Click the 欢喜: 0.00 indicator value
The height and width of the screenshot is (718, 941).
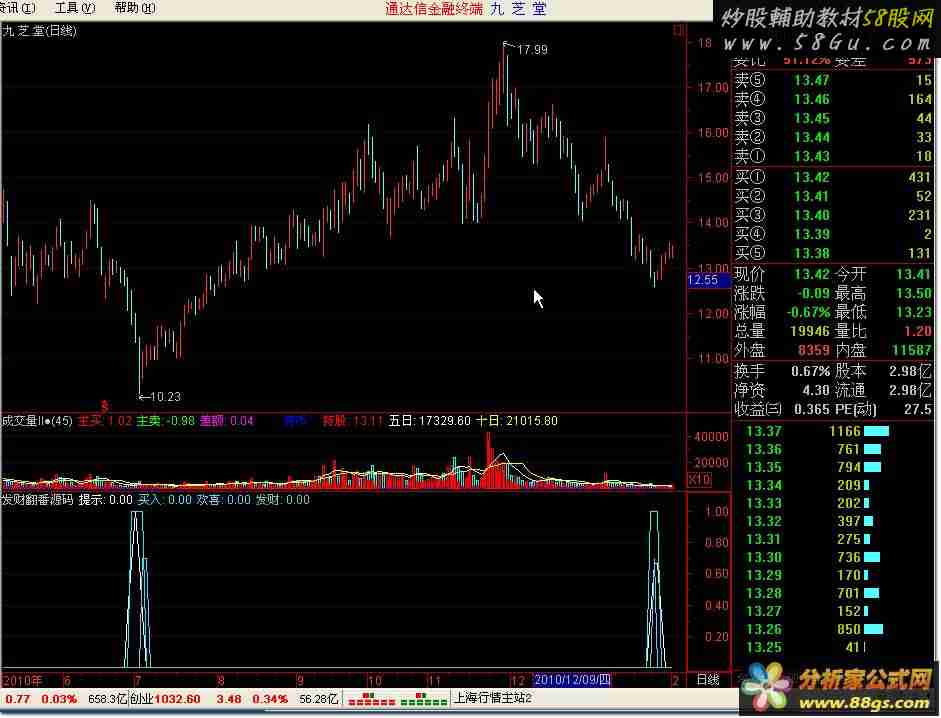223,499
